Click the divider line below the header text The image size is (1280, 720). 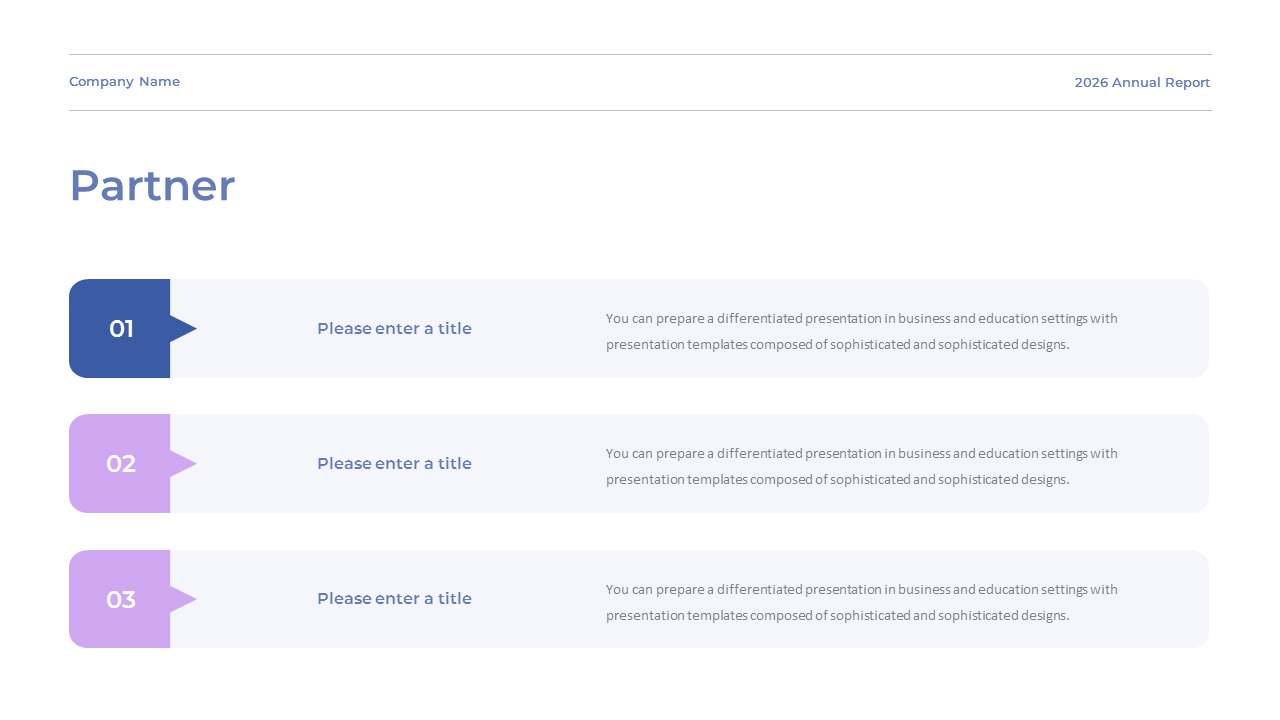[640, 110]
